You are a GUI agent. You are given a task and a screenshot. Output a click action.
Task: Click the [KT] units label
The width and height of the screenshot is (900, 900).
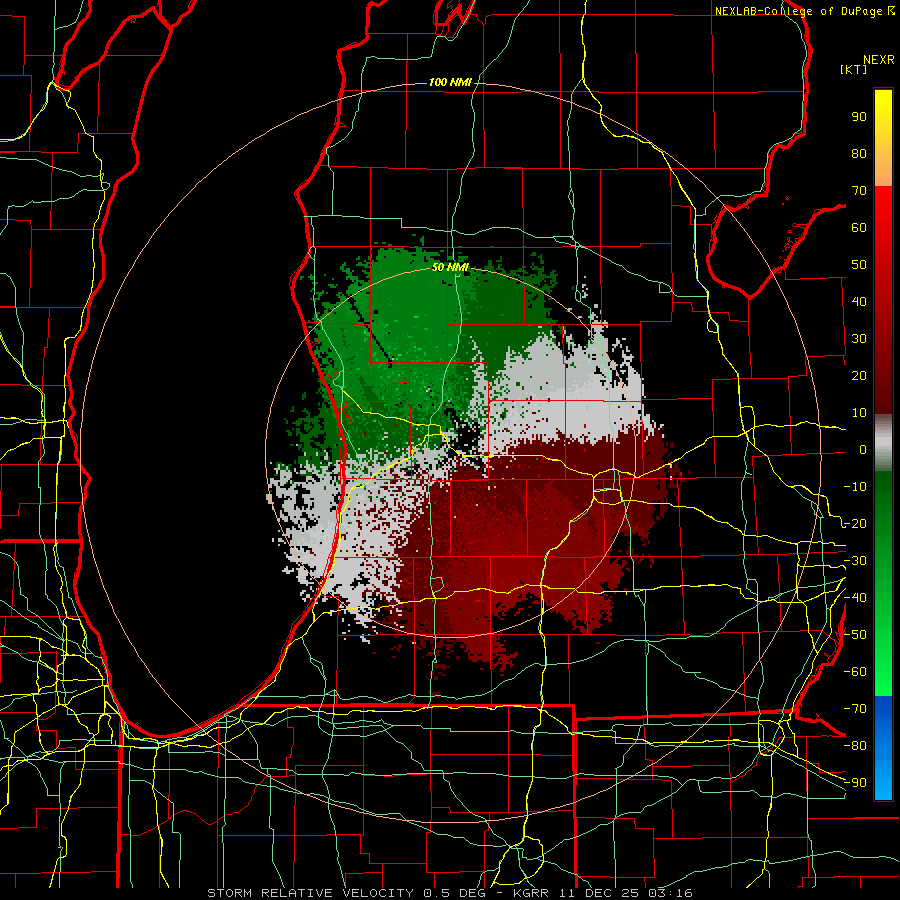854,69
